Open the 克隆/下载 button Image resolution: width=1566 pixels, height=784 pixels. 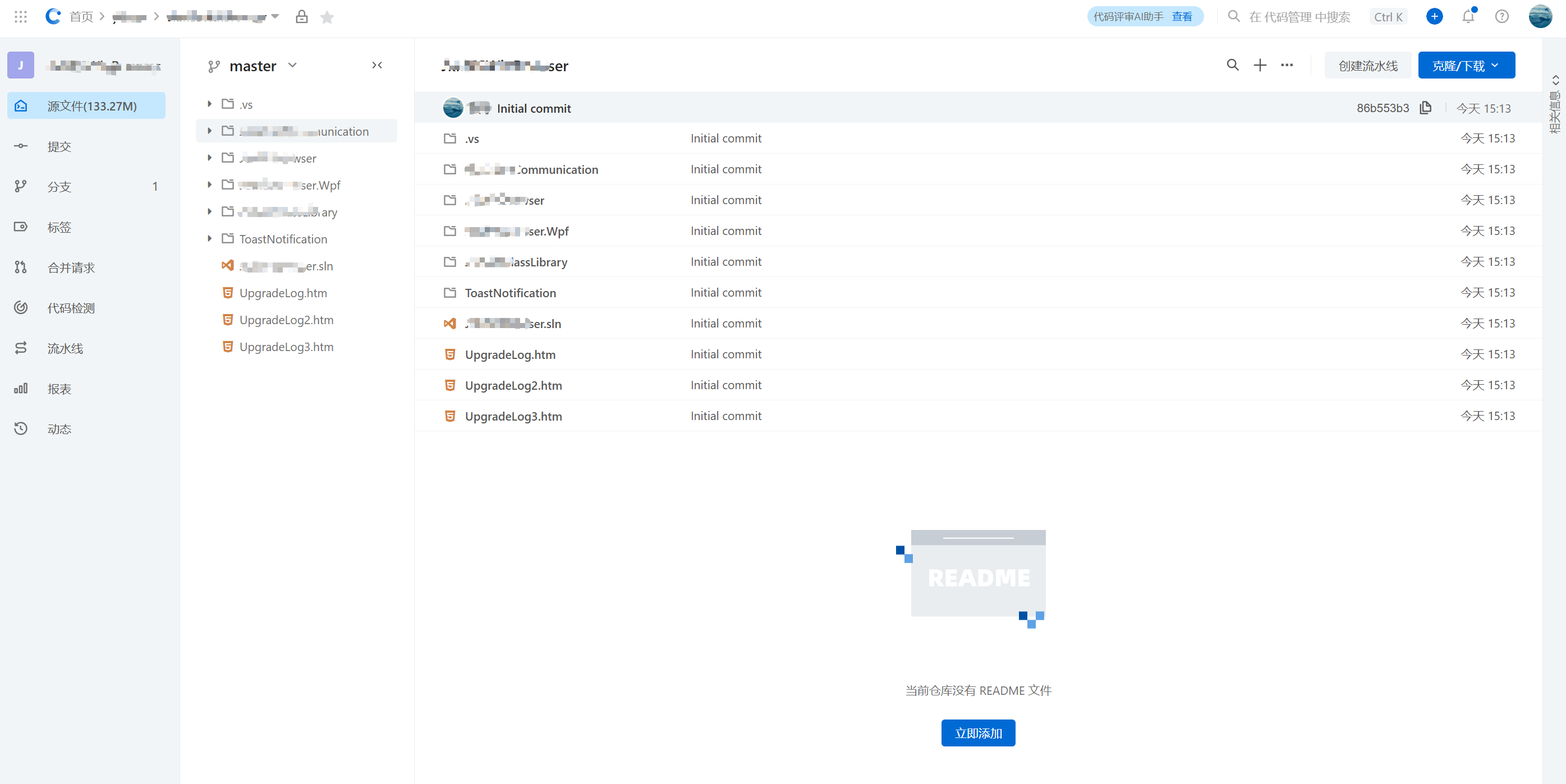point(1466,66)
